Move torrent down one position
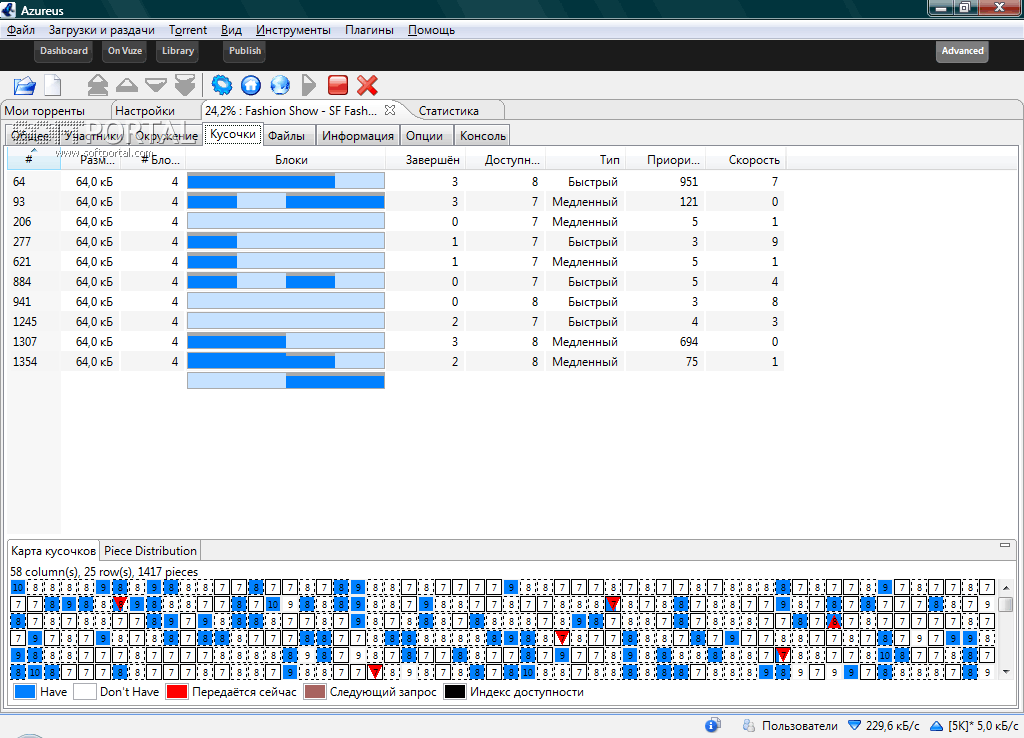This screenshot has height=738, width=1024. 156,85
